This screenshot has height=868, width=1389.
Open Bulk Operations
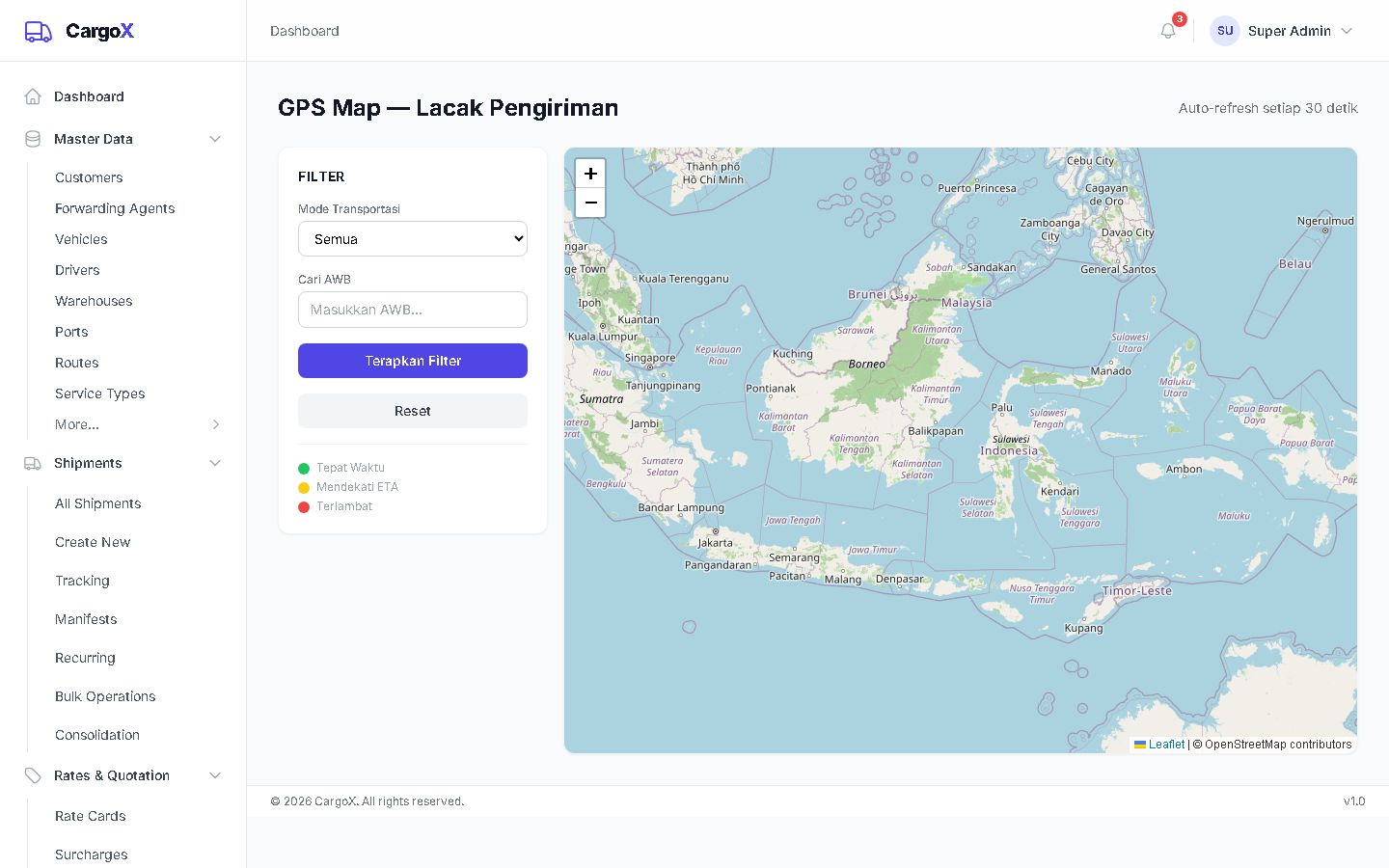pos(105,696)
